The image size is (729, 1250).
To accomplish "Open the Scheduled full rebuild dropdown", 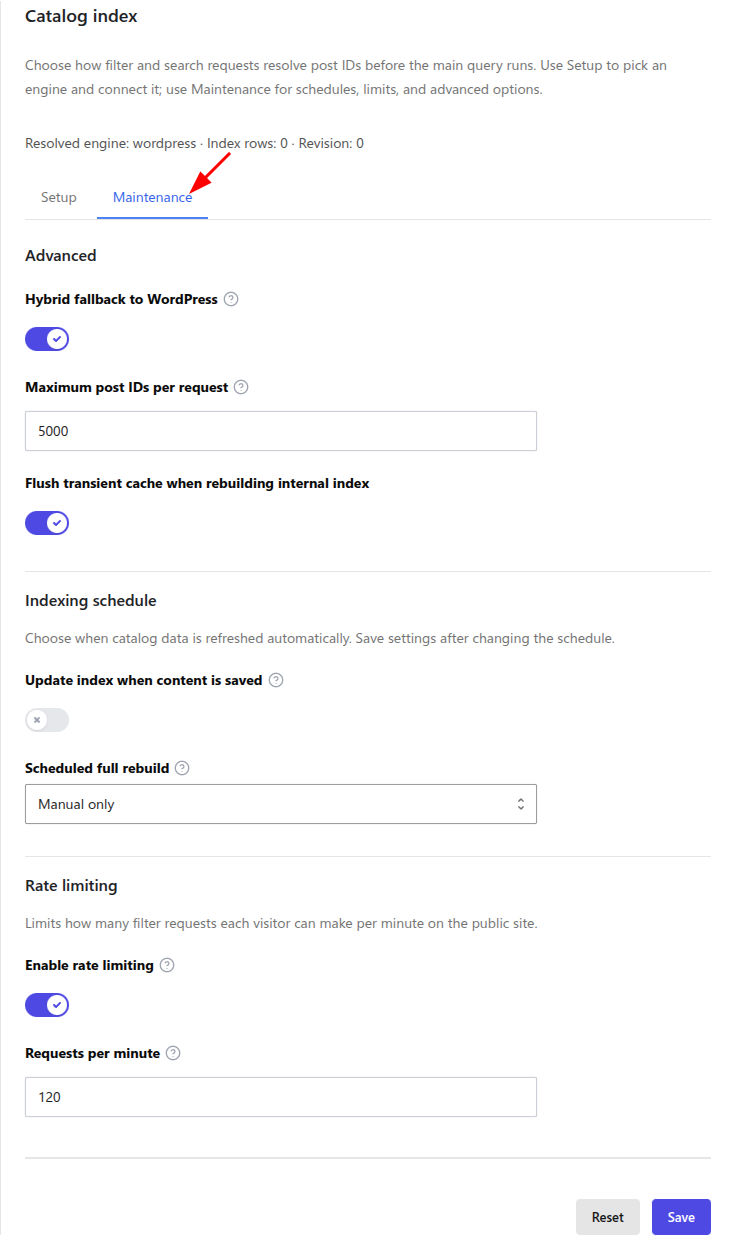I will tap(281, 804).
